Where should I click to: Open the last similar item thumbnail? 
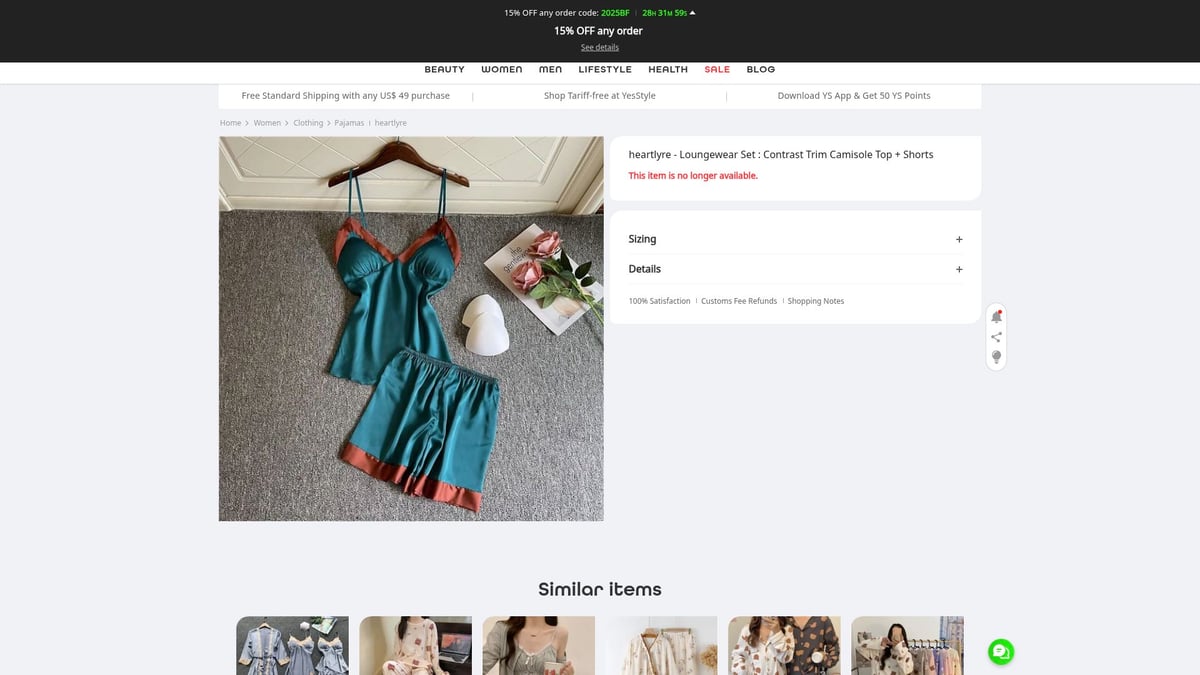pyautogui.click(x=907, y=645)
